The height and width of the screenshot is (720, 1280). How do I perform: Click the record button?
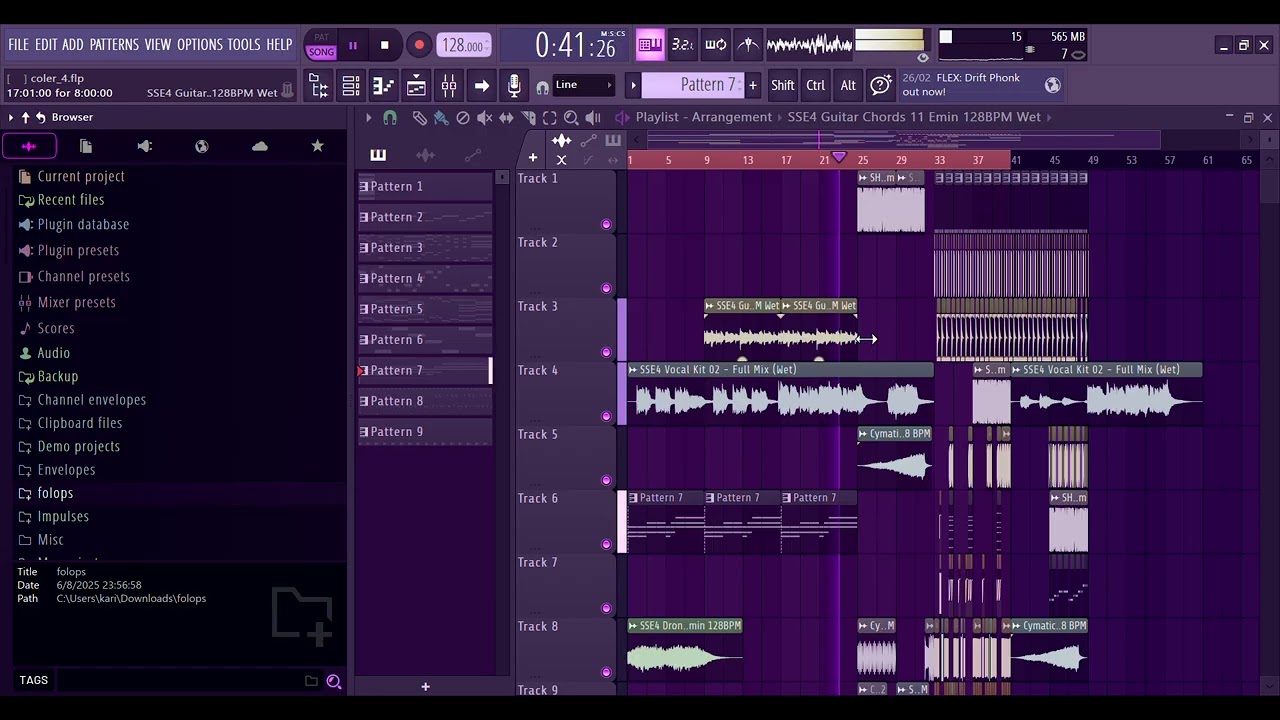coord(419,45)
